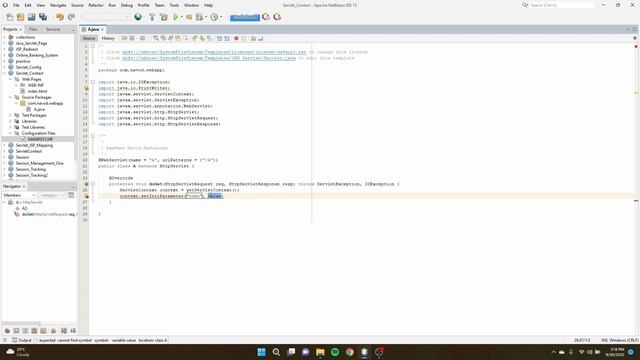Open File Explorer from taskbar
The width and height of the screenshot is (640, 360).
pyautogui.click(x=320, y=352)
